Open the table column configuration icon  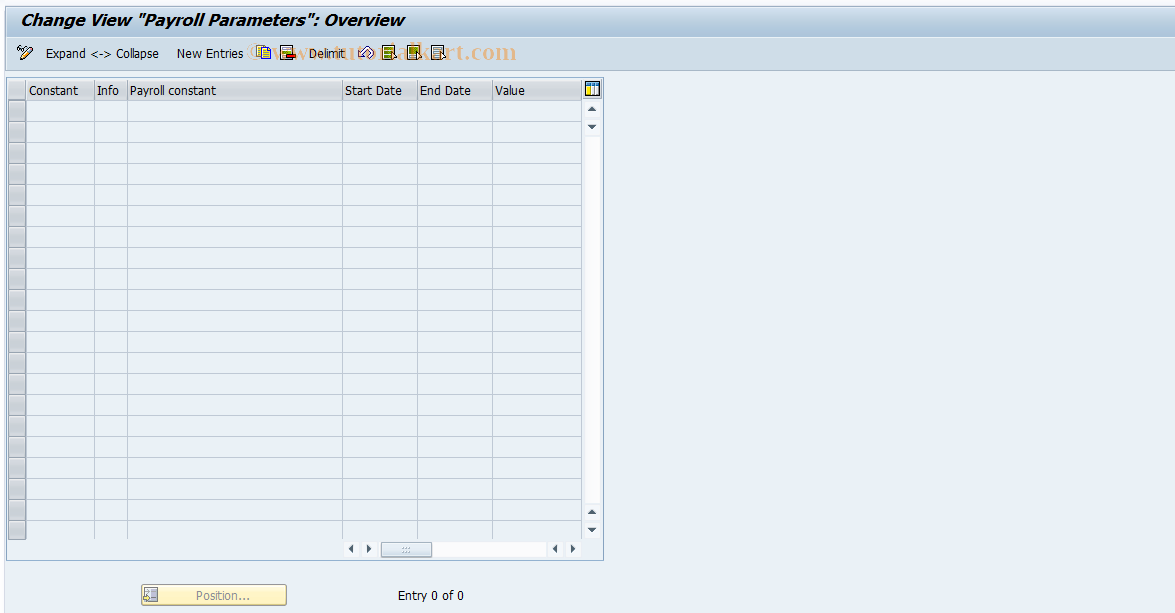click(x=592, y=89)
